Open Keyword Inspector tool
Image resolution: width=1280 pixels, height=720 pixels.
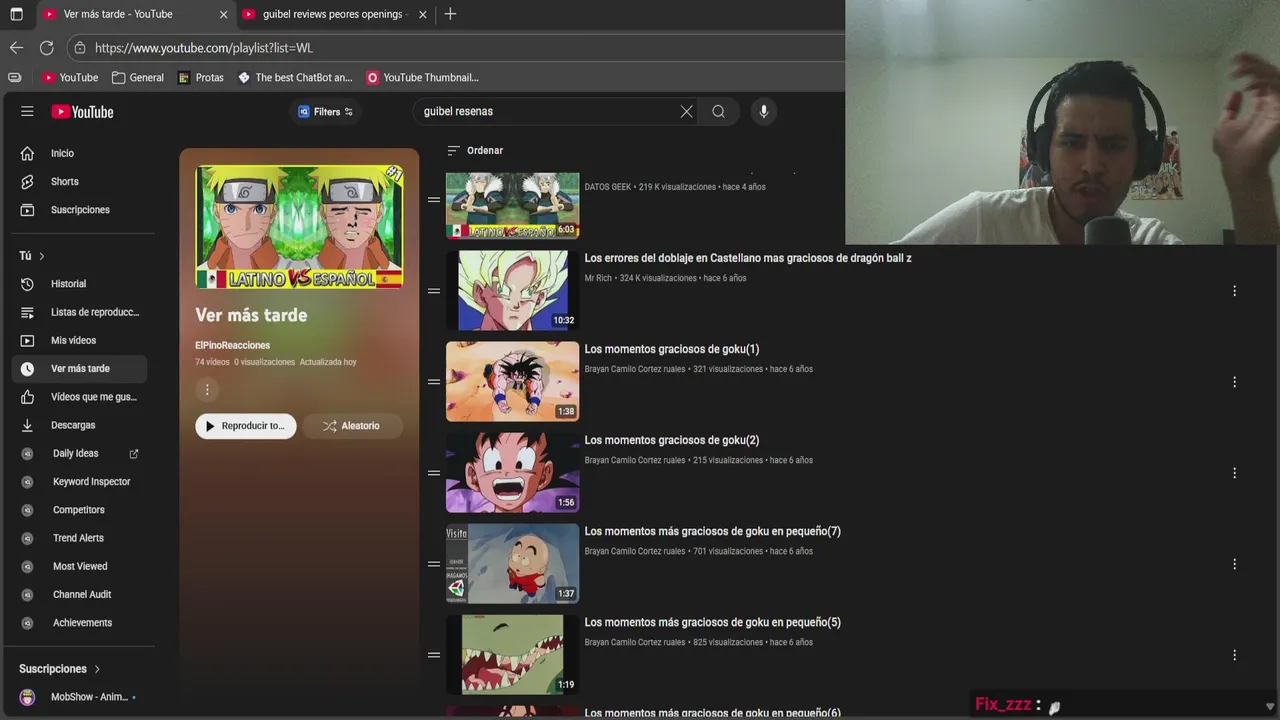(x=80, y=481)
